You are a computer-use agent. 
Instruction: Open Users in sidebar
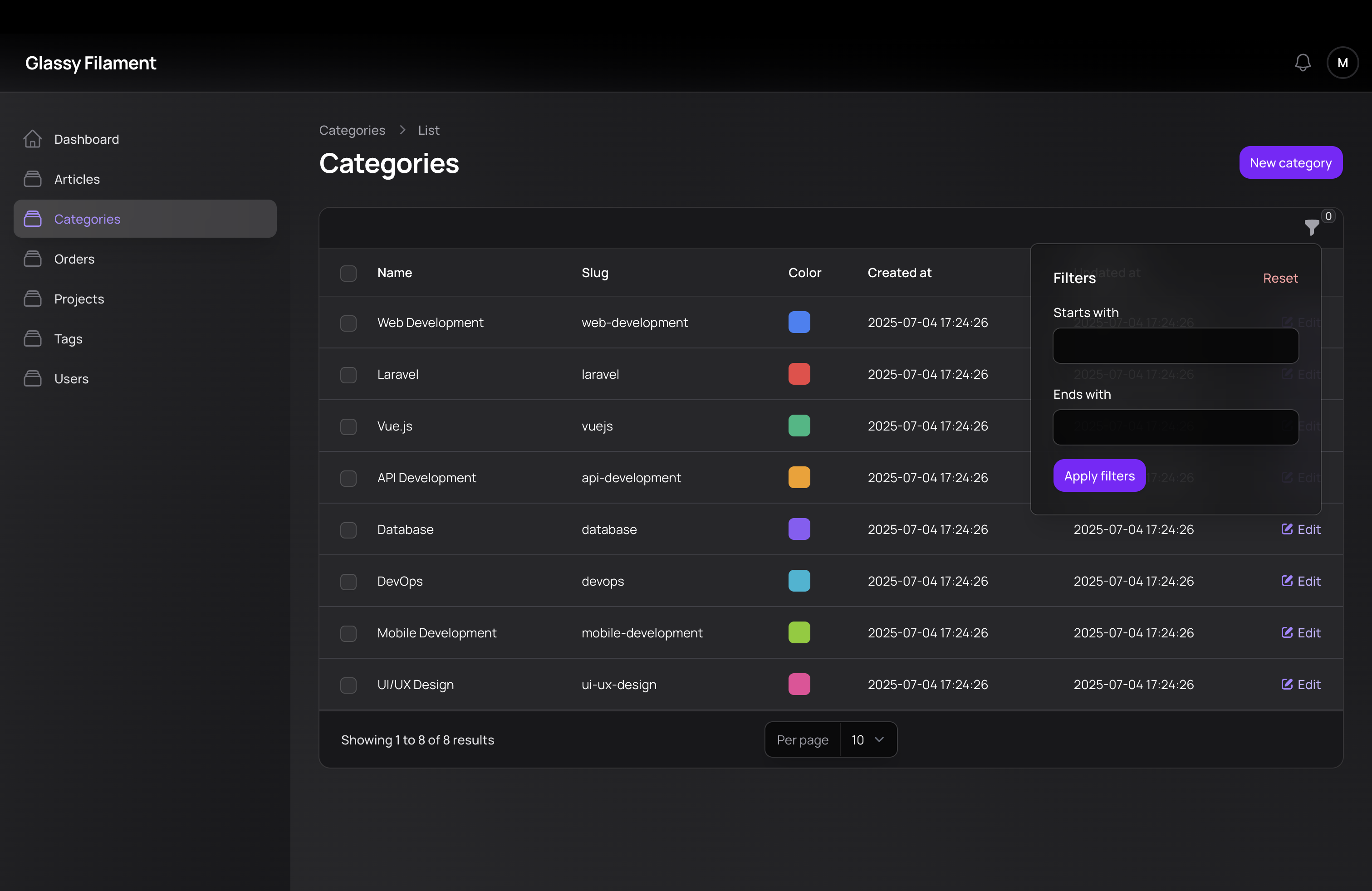click(145, 379)
